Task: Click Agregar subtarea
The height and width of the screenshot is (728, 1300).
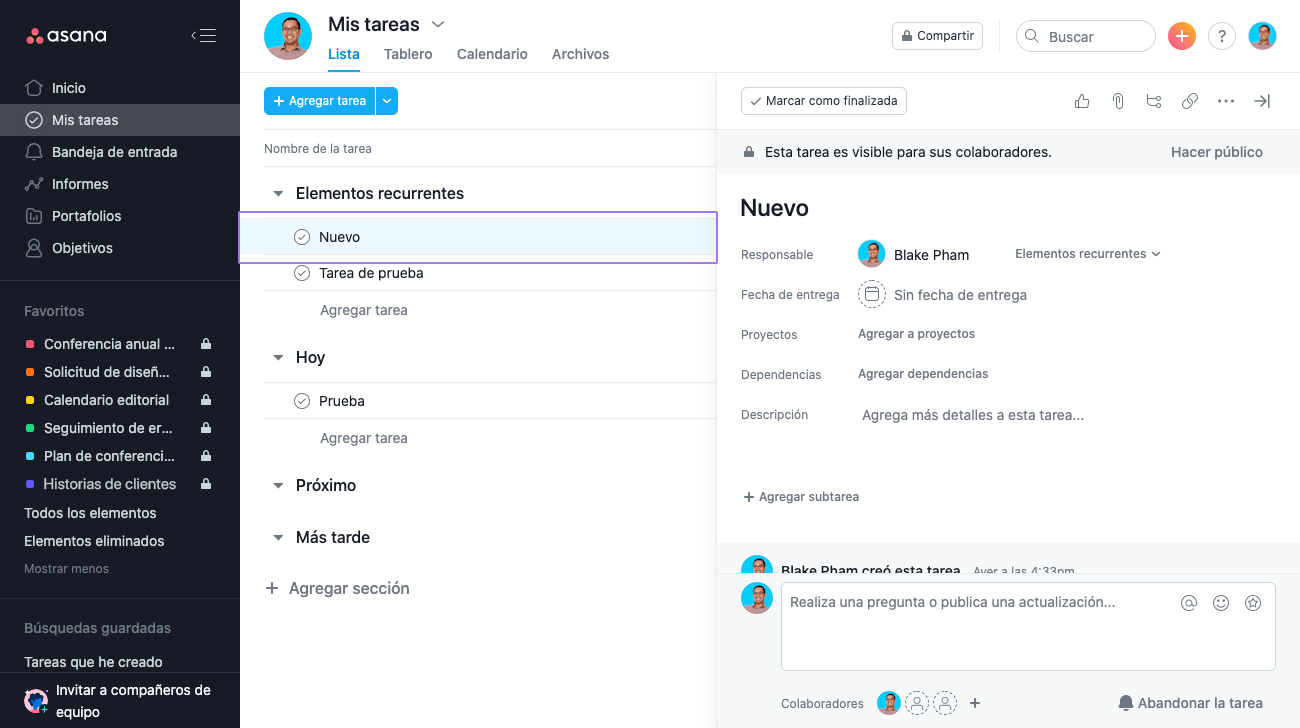Action: pos(801,497)
